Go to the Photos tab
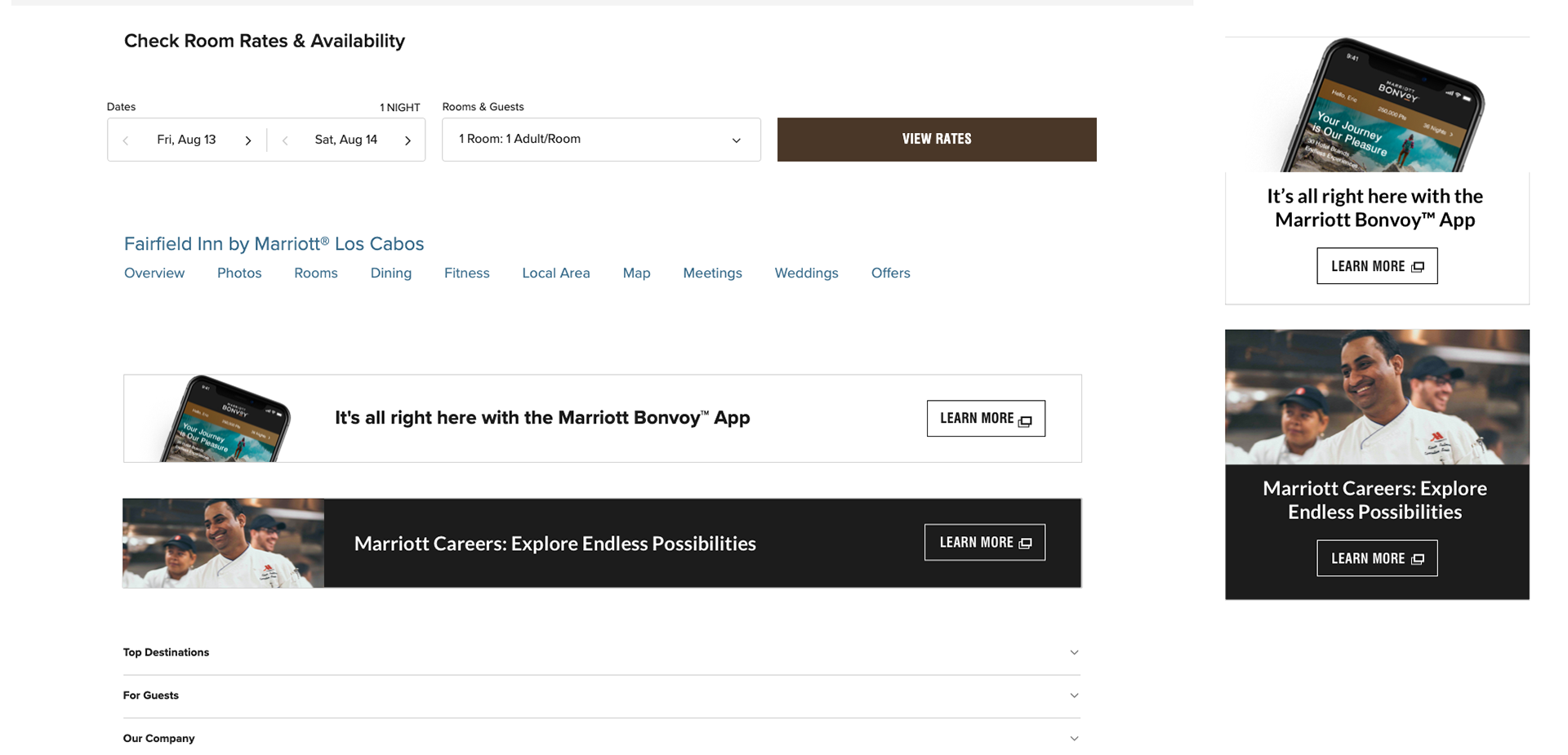This screenshot has height=755, width=1568. tap(239, 273)
